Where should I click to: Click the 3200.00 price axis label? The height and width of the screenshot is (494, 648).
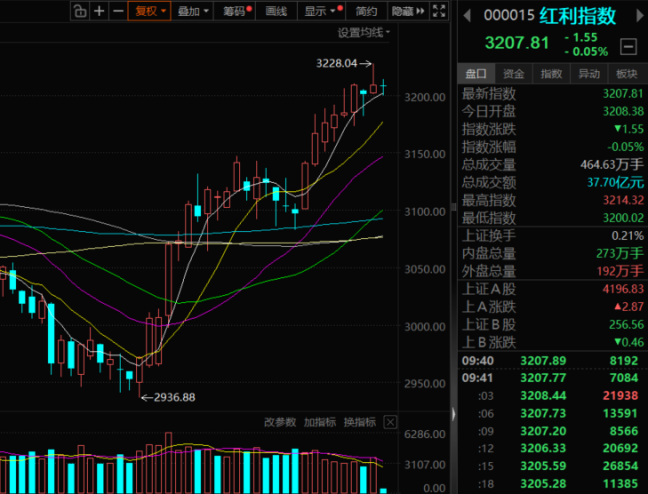[425, 98]
